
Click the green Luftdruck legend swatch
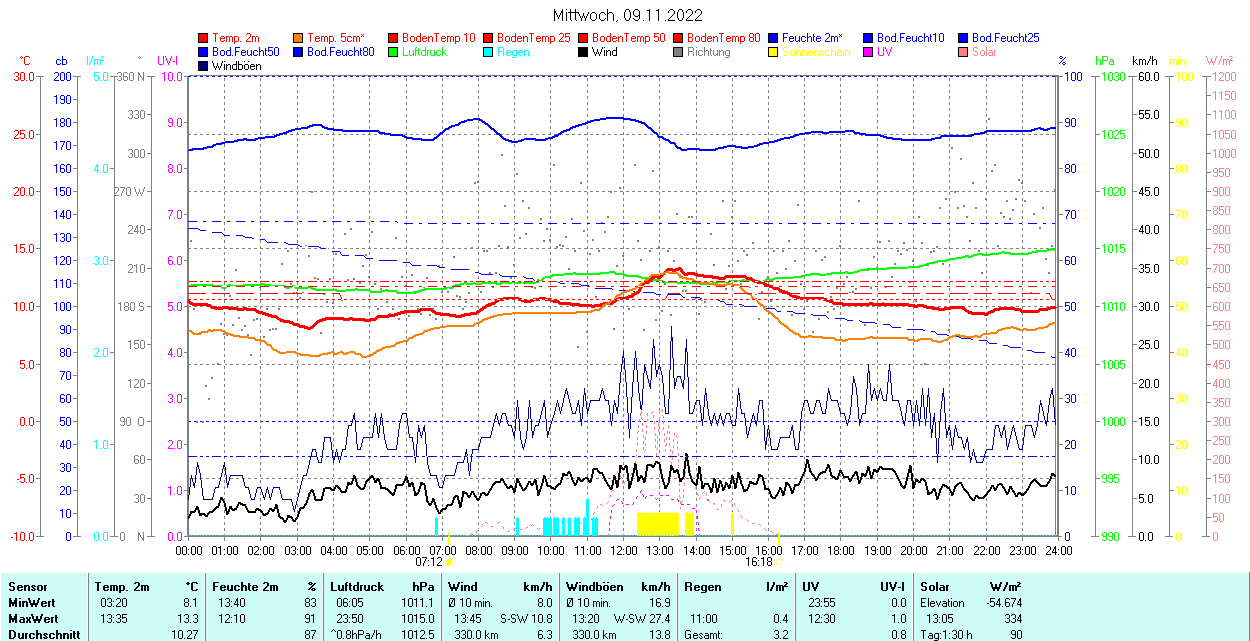pos(393,52)
